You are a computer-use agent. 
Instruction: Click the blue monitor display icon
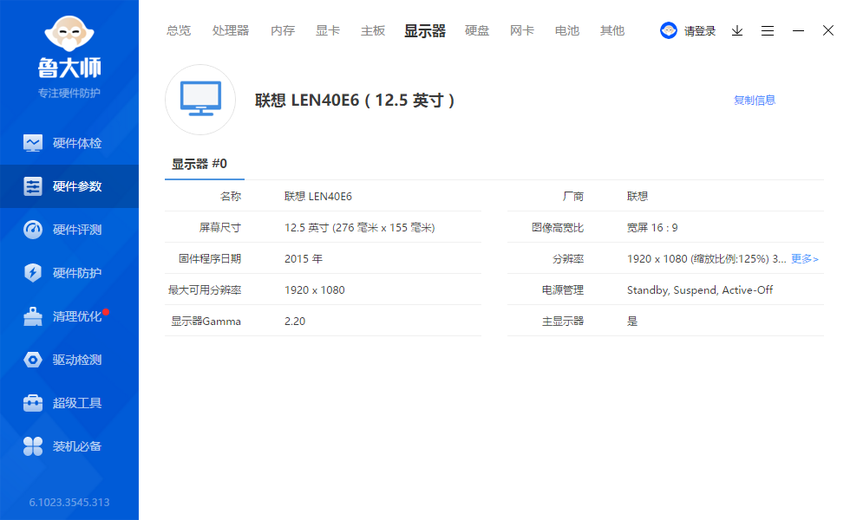[201, 99]
